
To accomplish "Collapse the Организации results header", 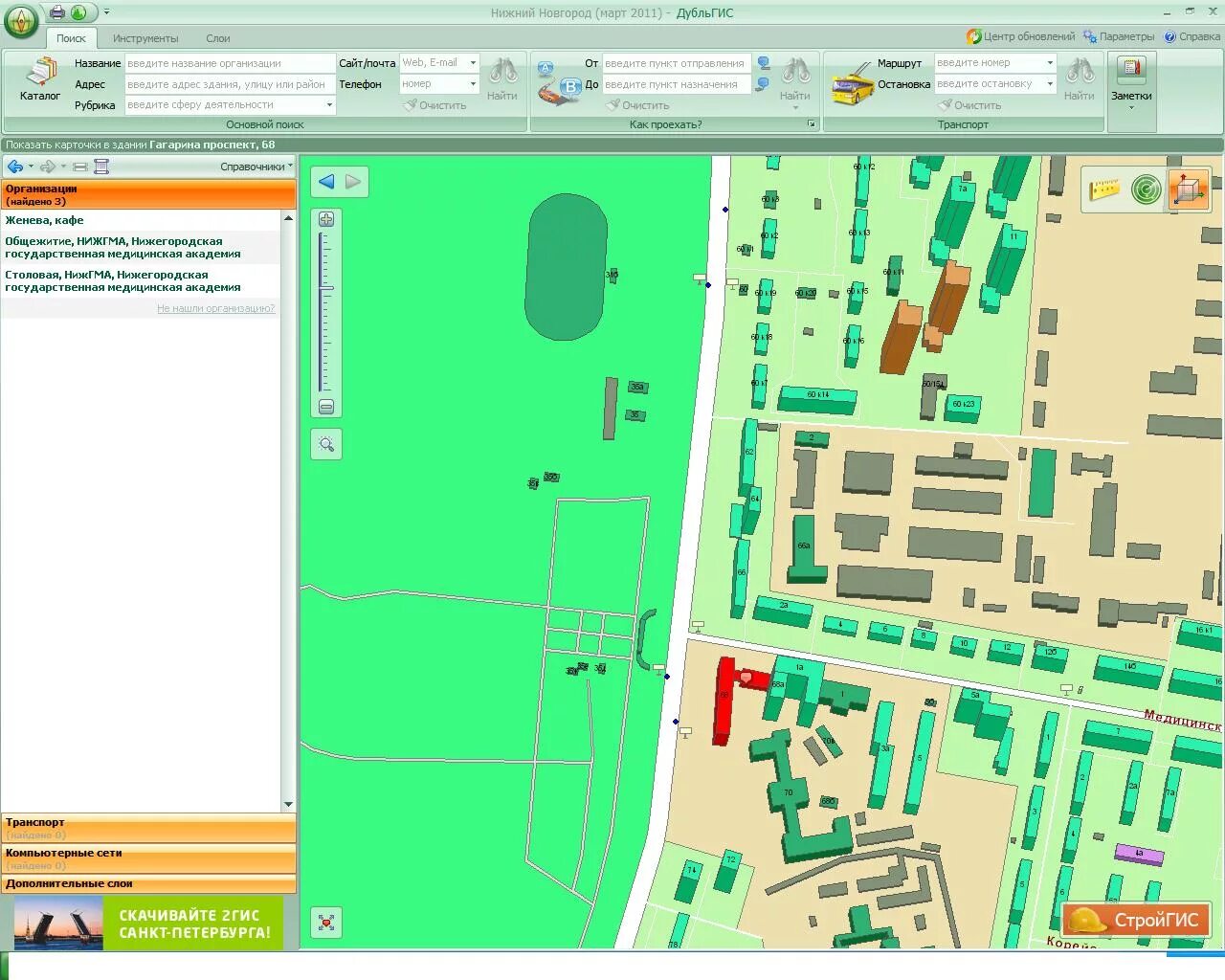I will coord(148,195).
